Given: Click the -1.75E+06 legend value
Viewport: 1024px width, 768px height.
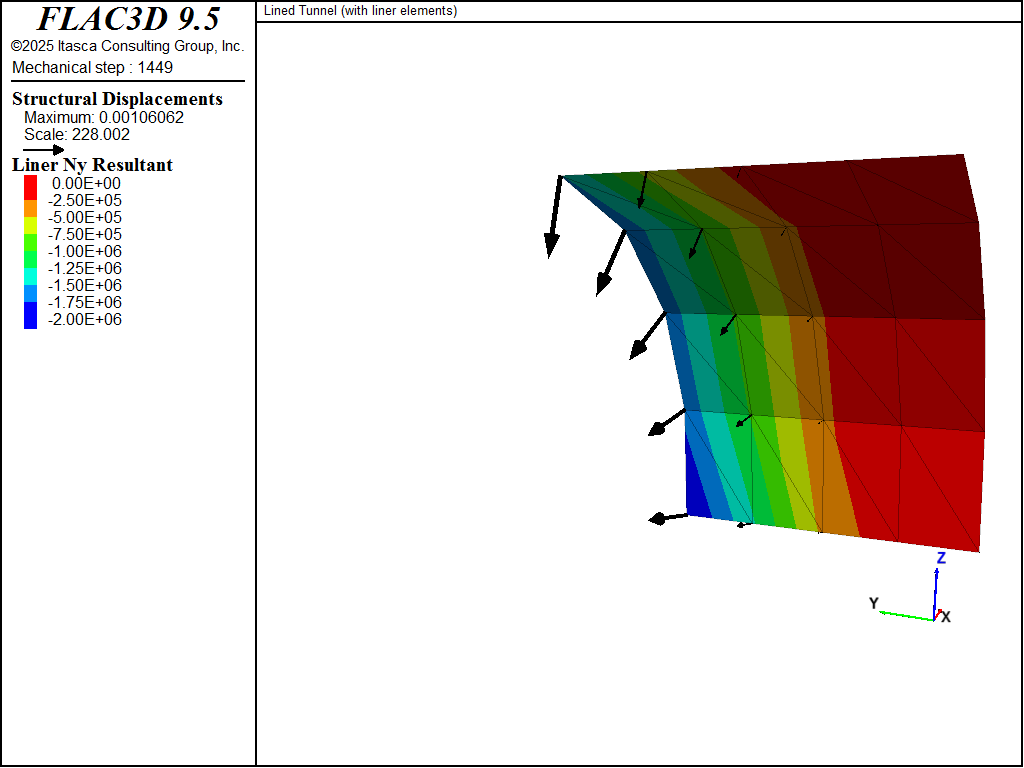Looking at the screenshot, I should coord(85,302).
